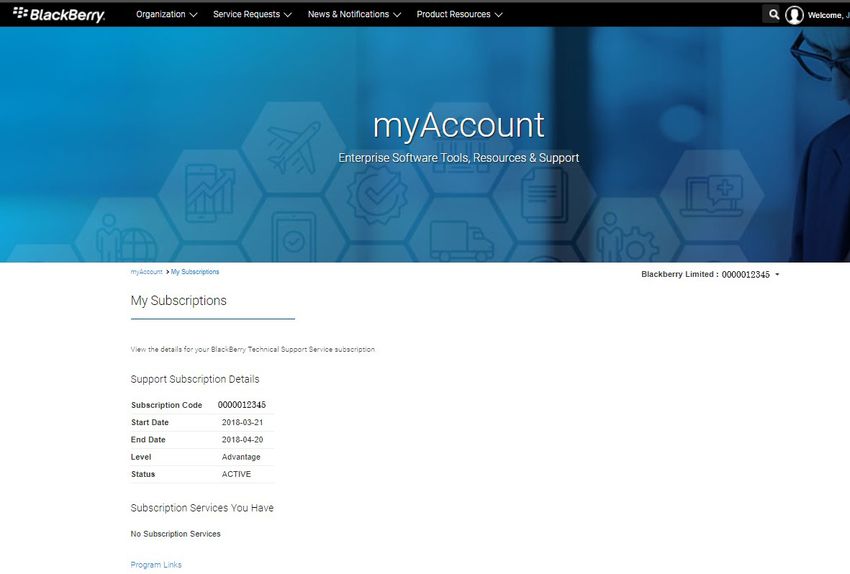Open the search magnifier icon
Image resolution: width=850 pixels, height=574 pixels.
774,15
